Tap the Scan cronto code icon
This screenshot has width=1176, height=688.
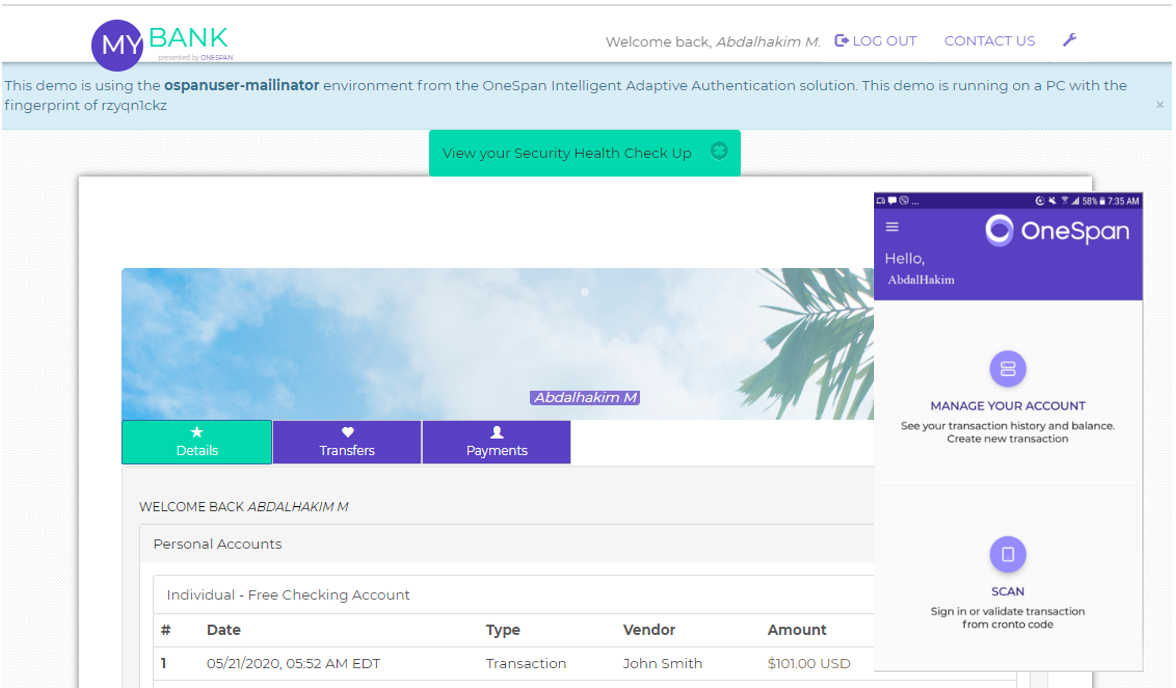tap(1007, 554)
